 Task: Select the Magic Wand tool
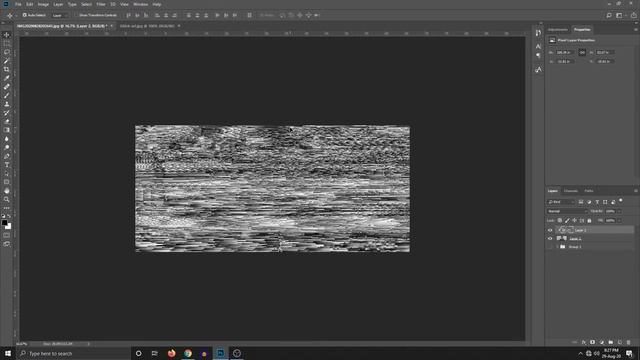7,61
